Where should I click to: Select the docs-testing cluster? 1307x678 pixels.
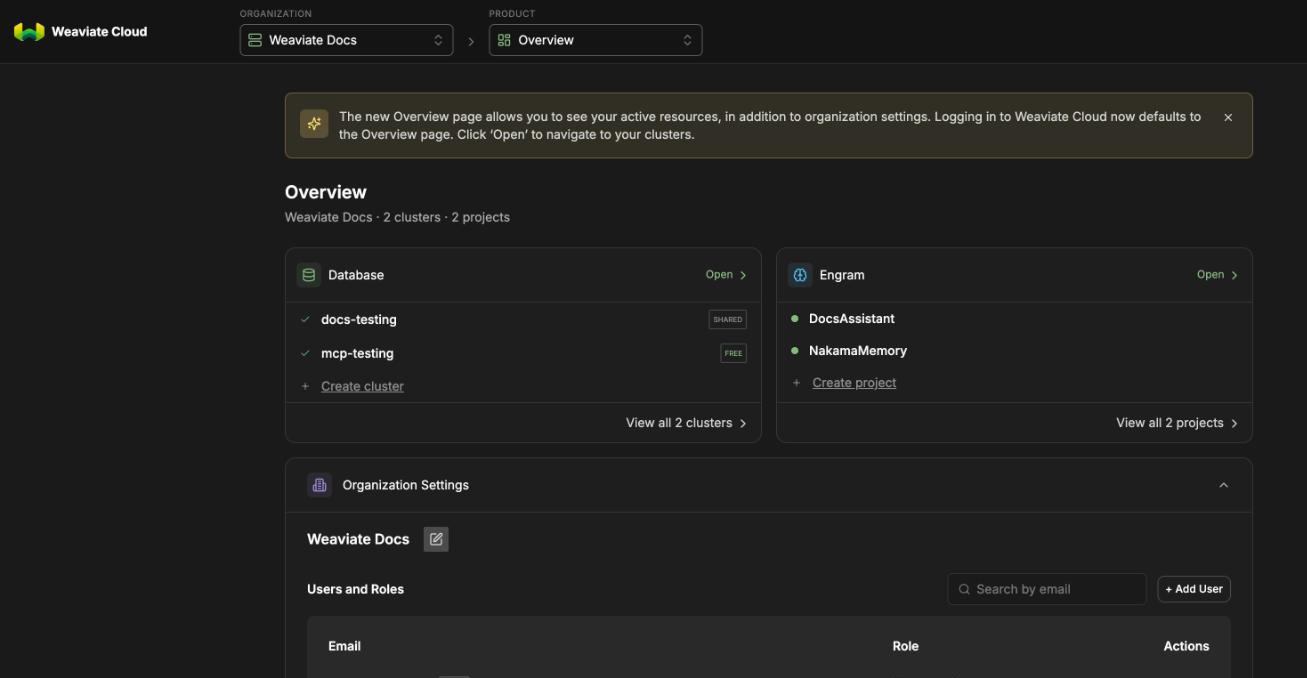[358, 320]
